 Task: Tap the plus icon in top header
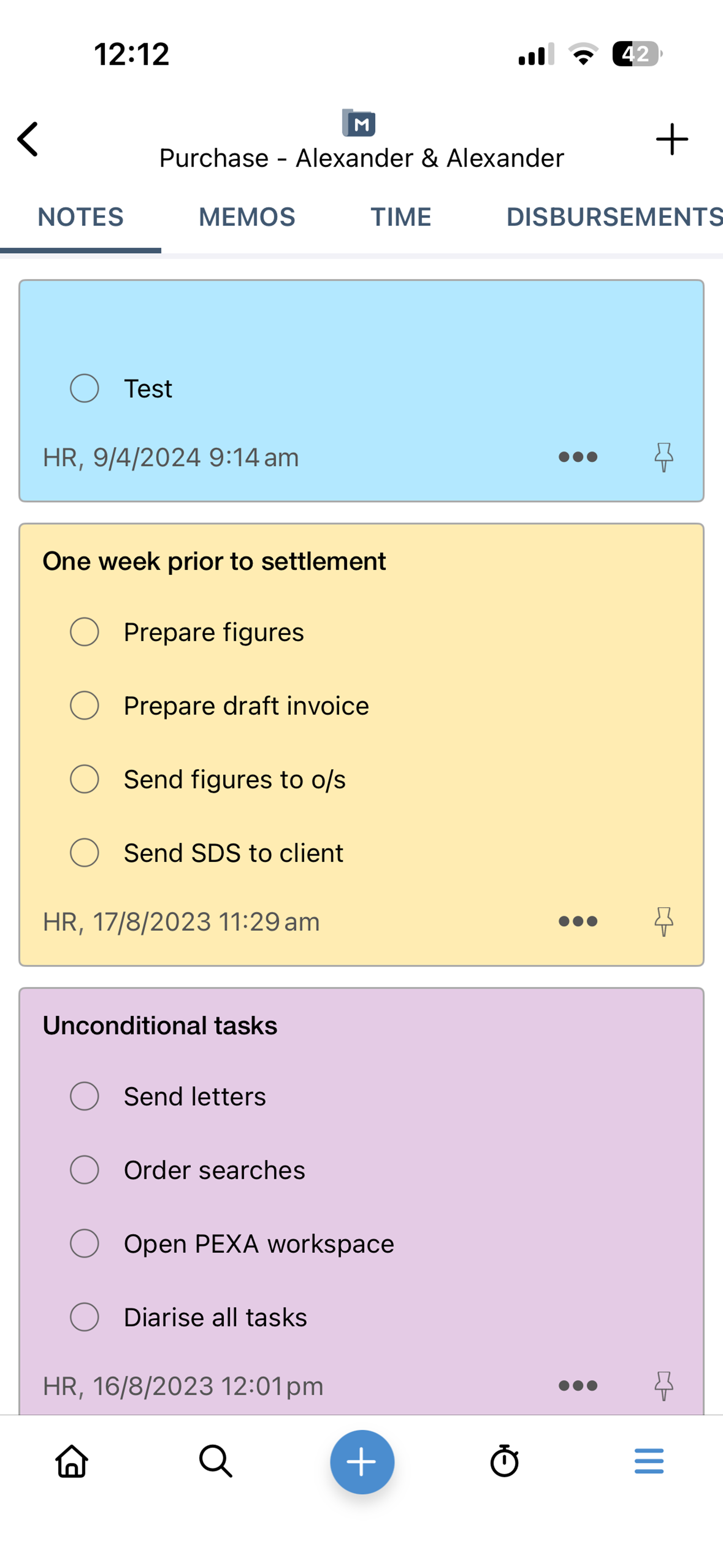coord(672,139)
